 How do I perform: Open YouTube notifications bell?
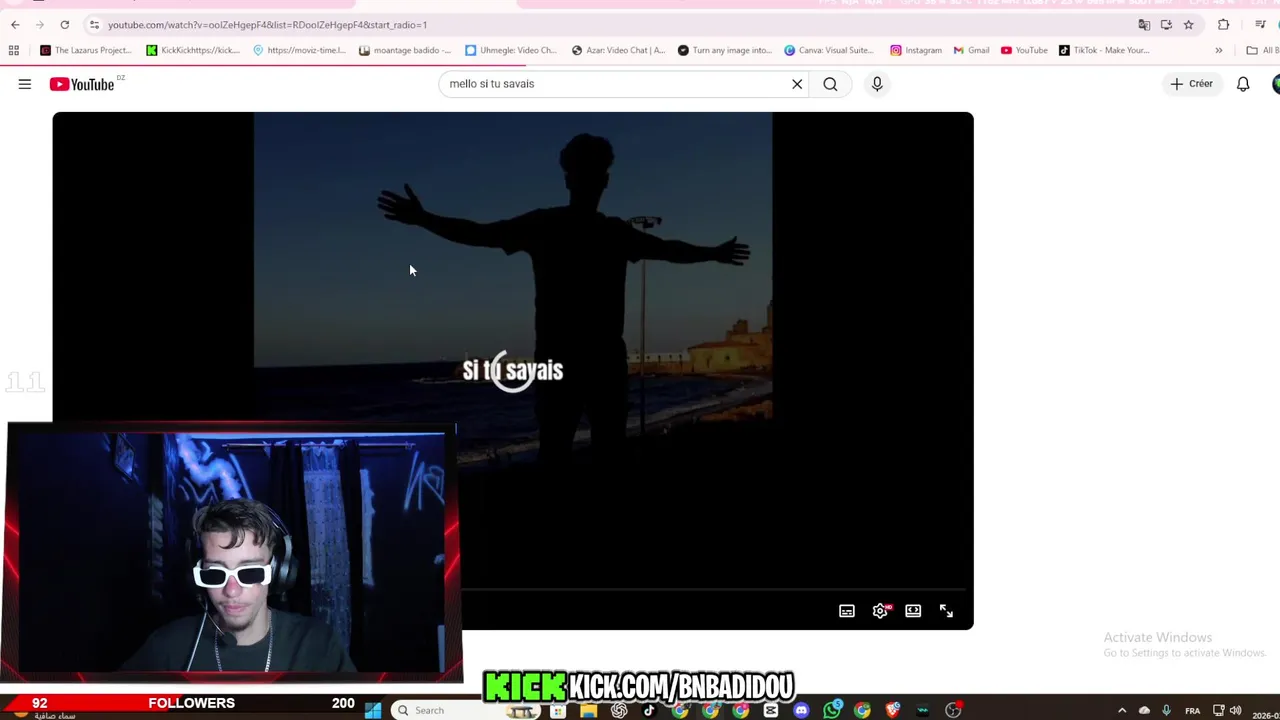(1243, 84)
